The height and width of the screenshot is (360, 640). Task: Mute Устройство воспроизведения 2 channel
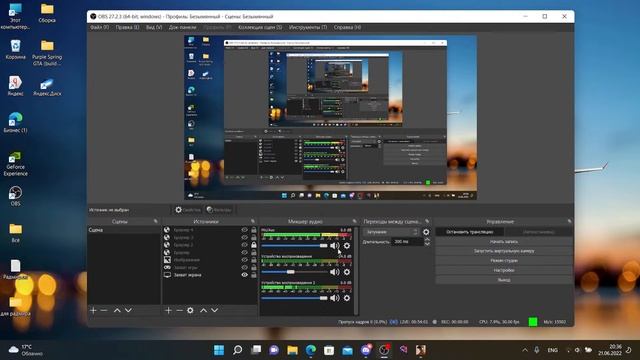point(334,298)
